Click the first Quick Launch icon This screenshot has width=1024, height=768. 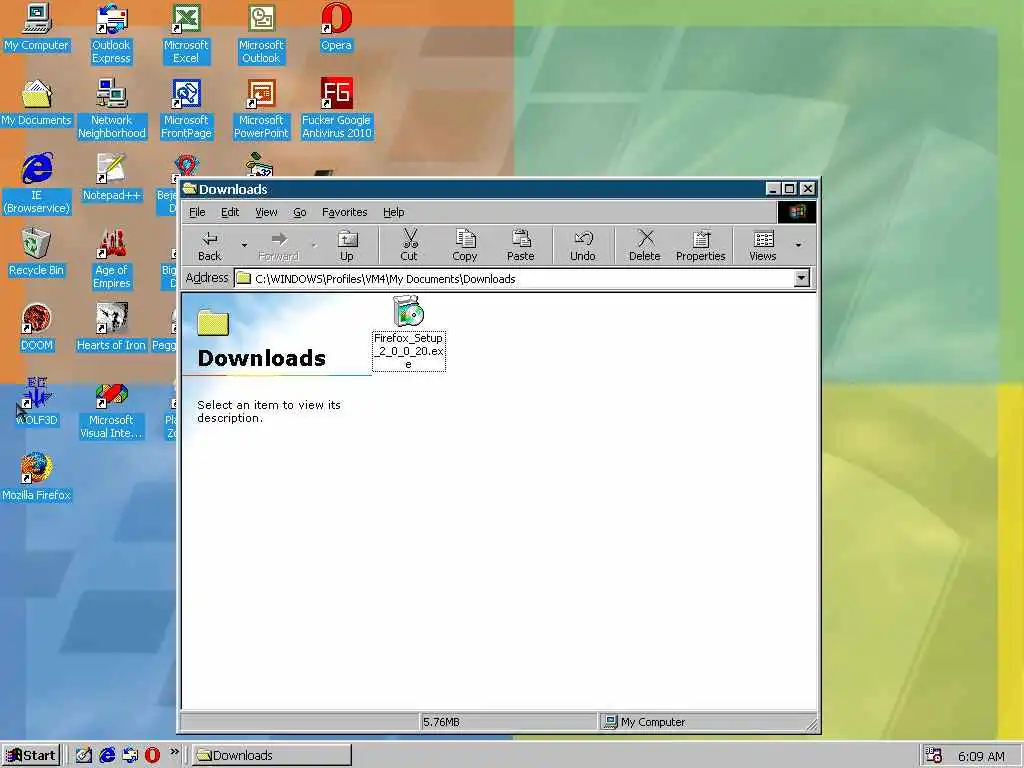[84, 756]
